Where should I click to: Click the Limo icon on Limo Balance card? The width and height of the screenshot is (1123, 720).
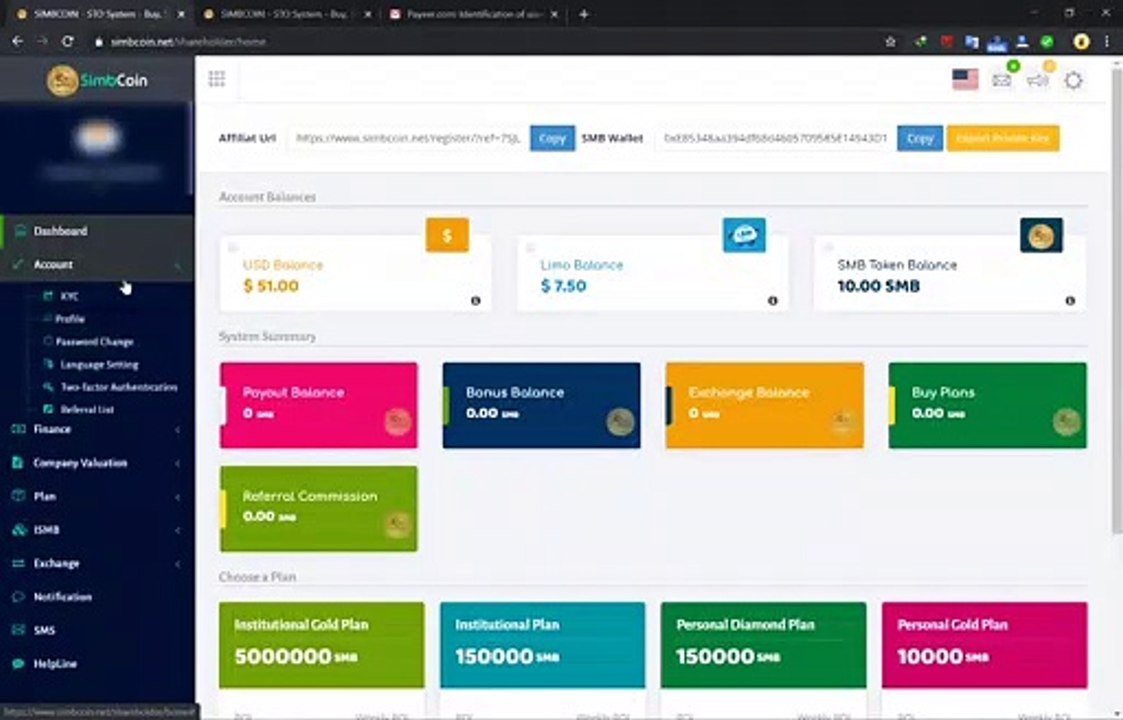tap(744, 235)
